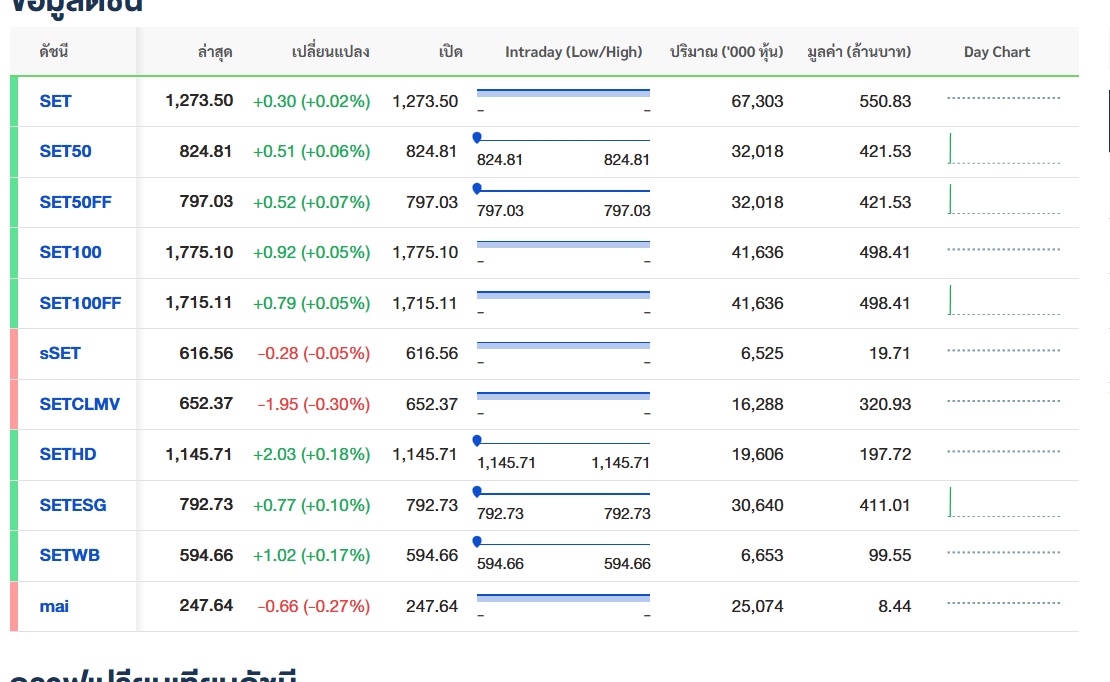Click the SETHD intraday low/high bar
The height and width of the screenshot is (682, 1110).
pos(563,443)
